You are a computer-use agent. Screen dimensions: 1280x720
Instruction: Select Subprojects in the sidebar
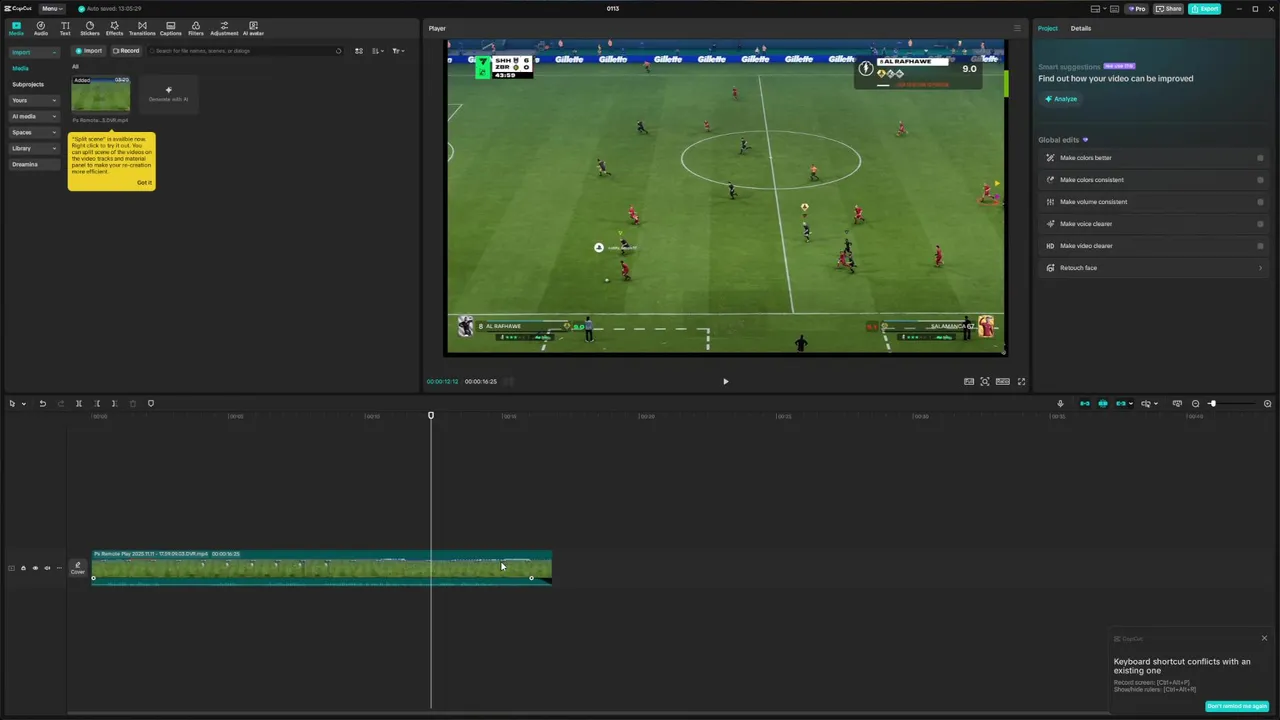pyautogui.click(x=28, y=84)
